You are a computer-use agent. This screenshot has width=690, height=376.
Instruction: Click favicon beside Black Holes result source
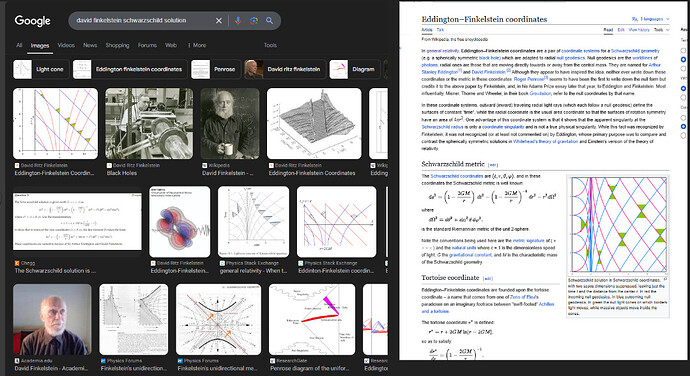109,166
